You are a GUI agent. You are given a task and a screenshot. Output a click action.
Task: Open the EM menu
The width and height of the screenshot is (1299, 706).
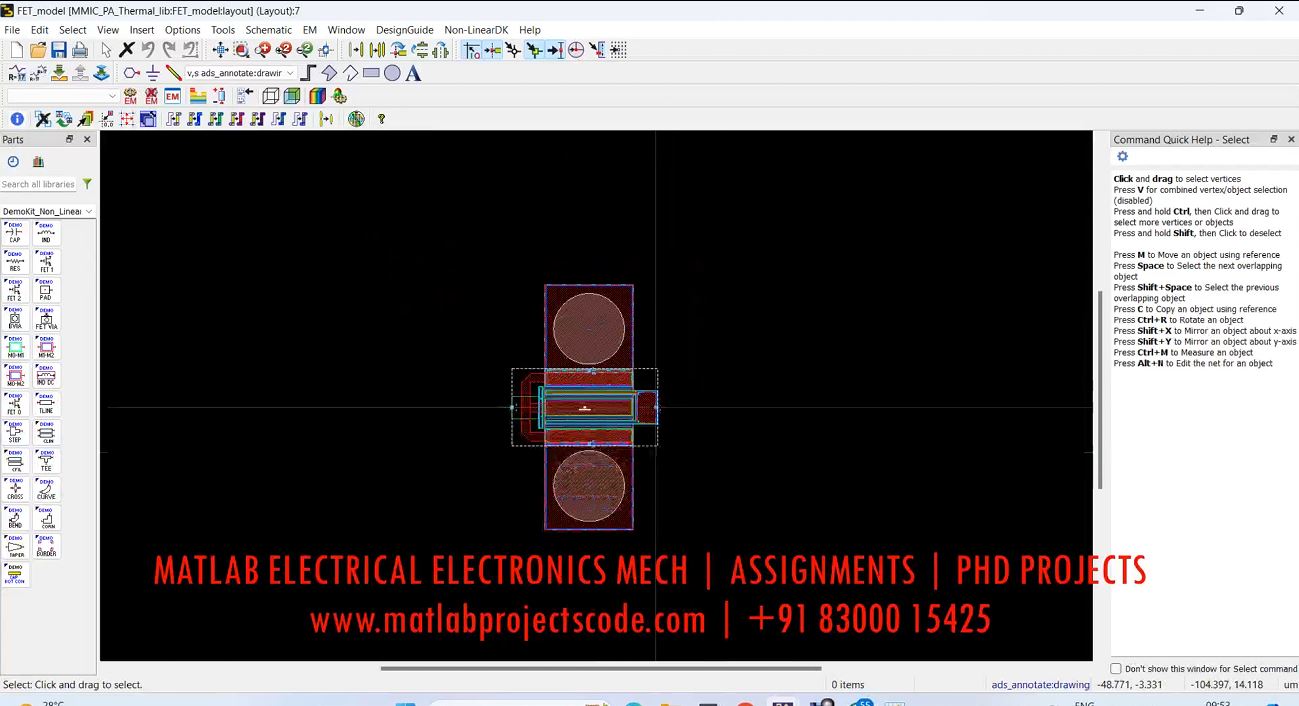(x=310, y=30)
